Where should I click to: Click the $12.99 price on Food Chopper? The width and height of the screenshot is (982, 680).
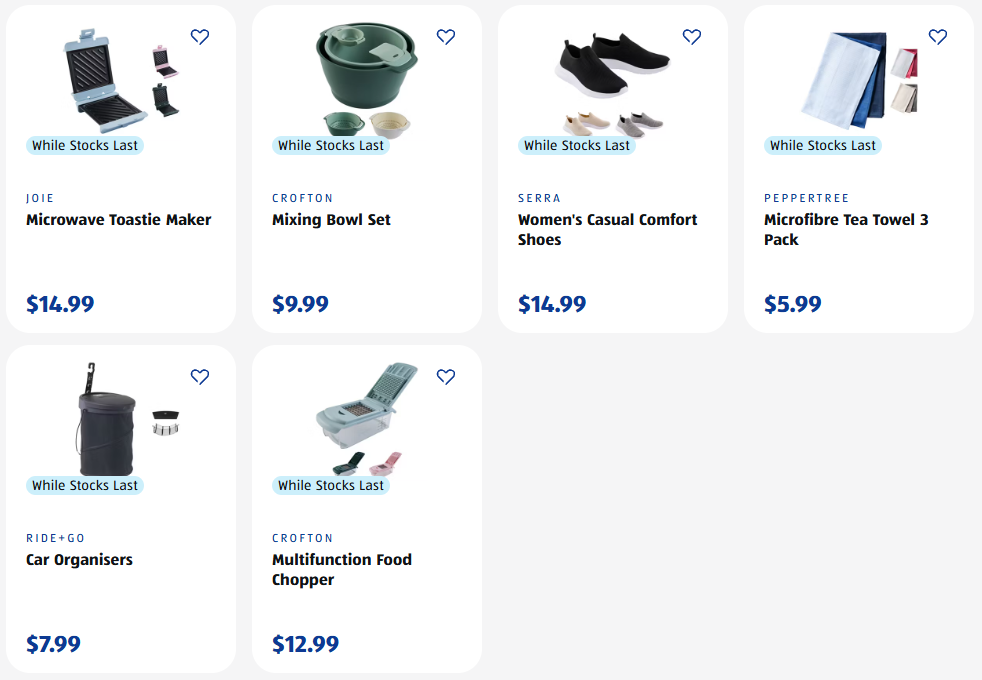305,644
